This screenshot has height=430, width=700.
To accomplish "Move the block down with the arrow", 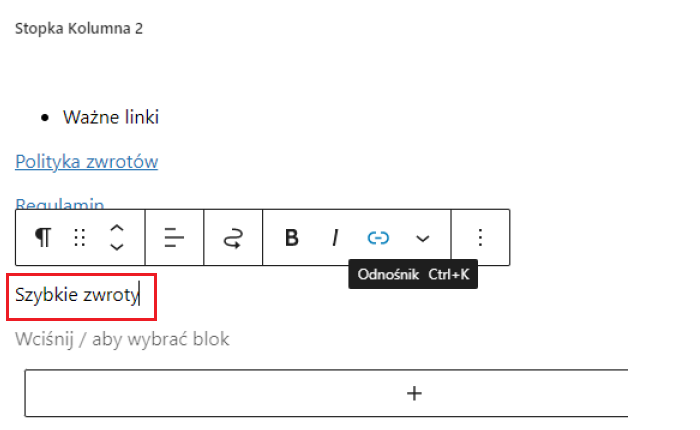I will point(117,247).
